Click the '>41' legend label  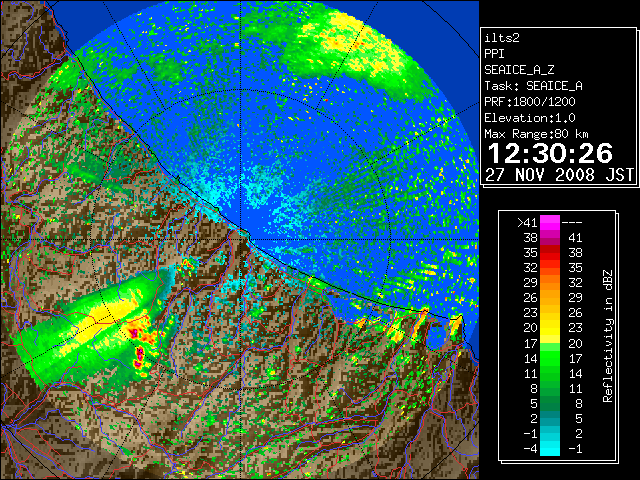[527, 223]
